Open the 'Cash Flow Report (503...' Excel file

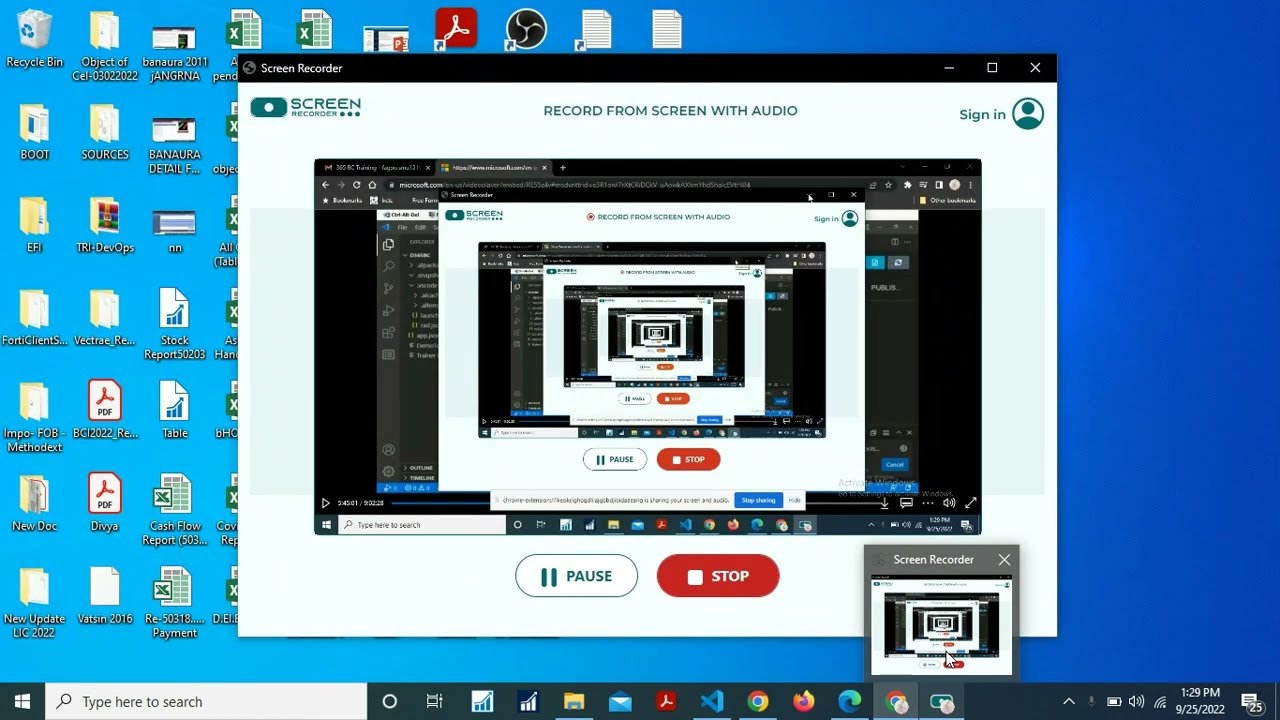[175, 511]
